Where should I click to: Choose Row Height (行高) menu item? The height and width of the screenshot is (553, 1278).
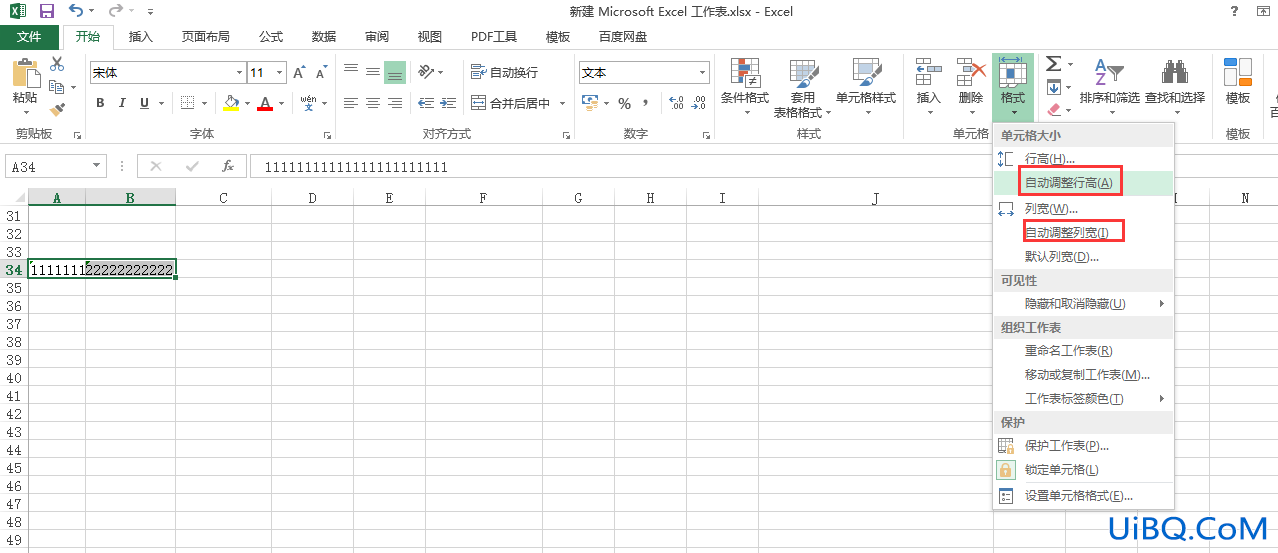(1084, 159)
